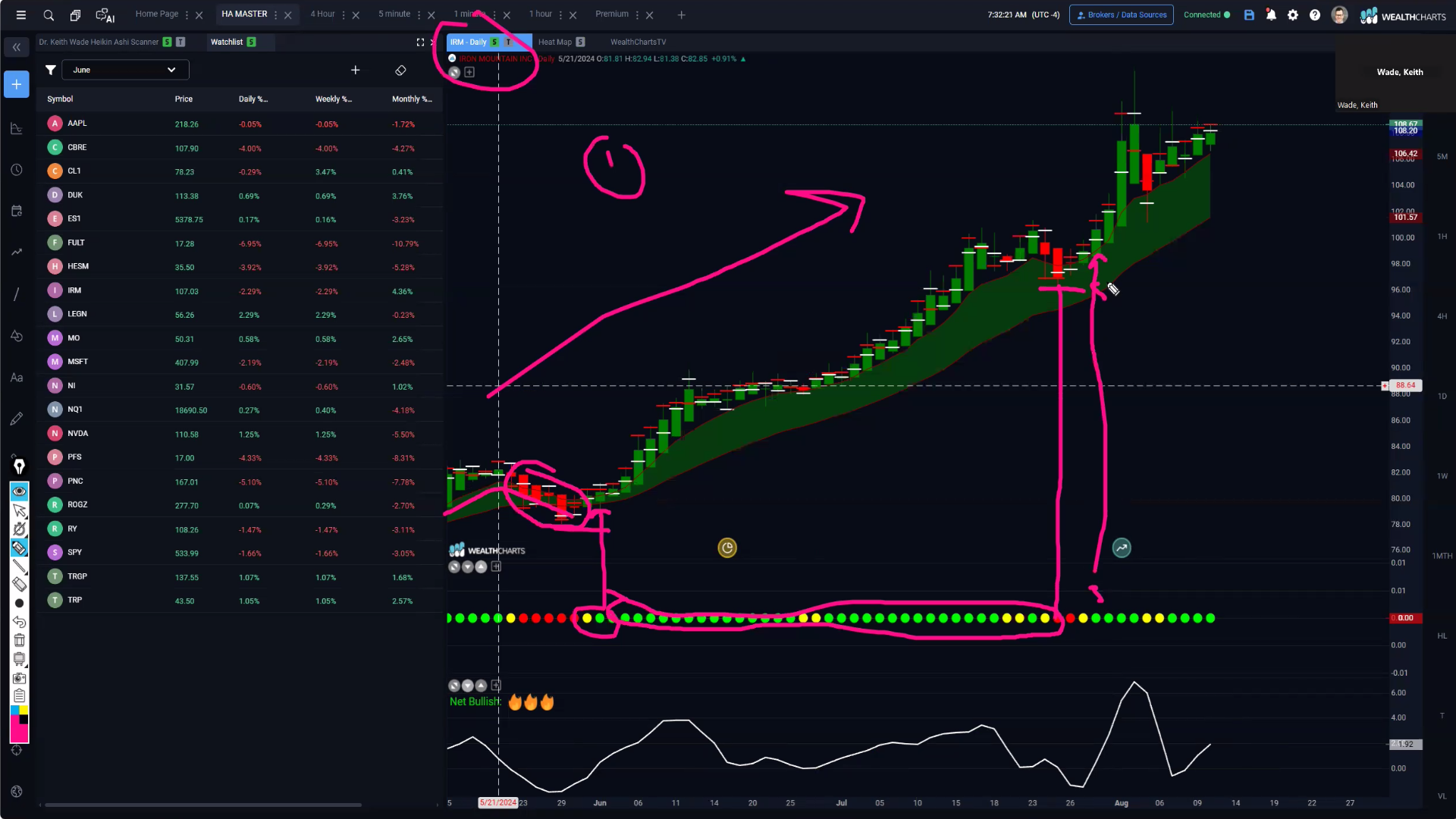
Task: Toggle S link on Heikin Ashi Scanner
Action: coord(167,42)
